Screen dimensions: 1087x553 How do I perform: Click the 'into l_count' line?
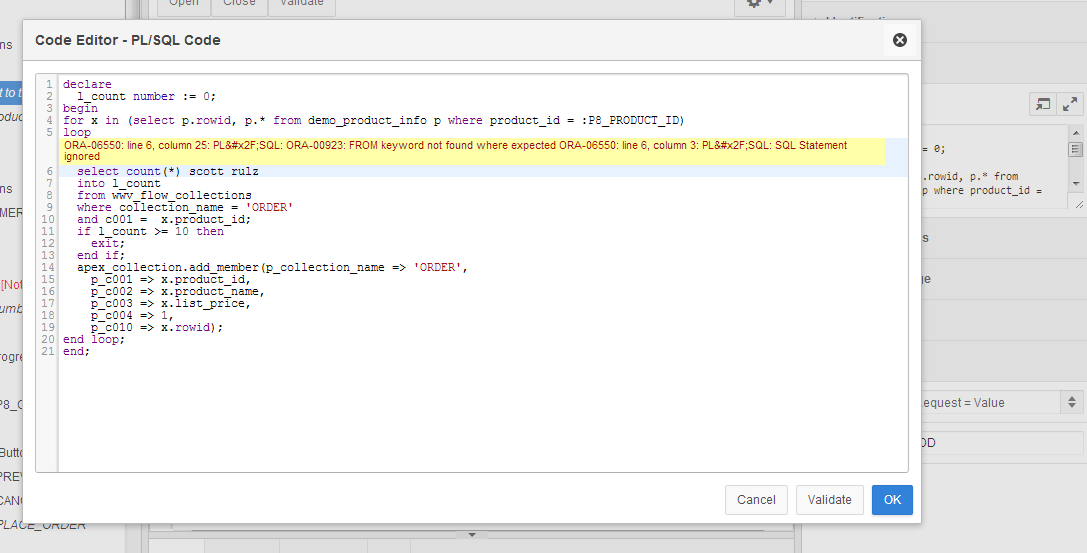pos(119,184)
